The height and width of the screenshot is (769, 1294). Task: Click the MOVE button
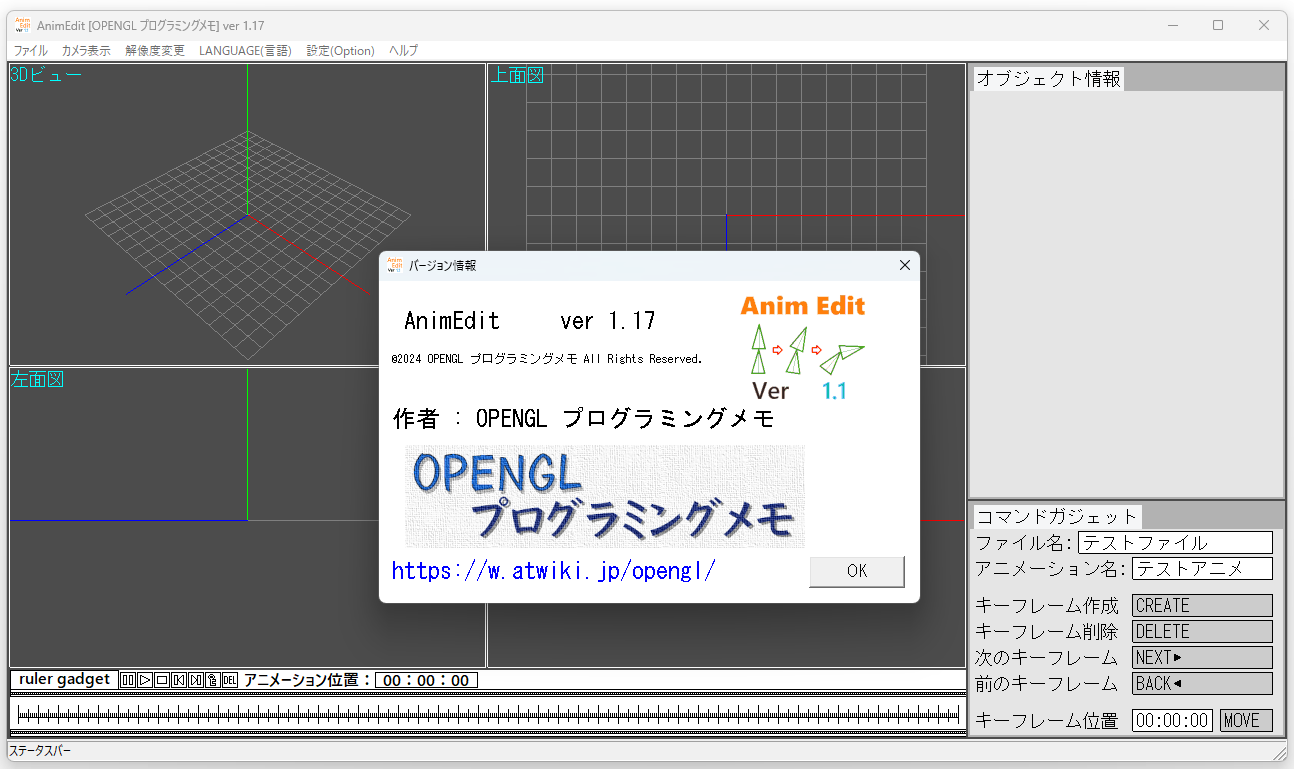click(x=1246, y=720)
